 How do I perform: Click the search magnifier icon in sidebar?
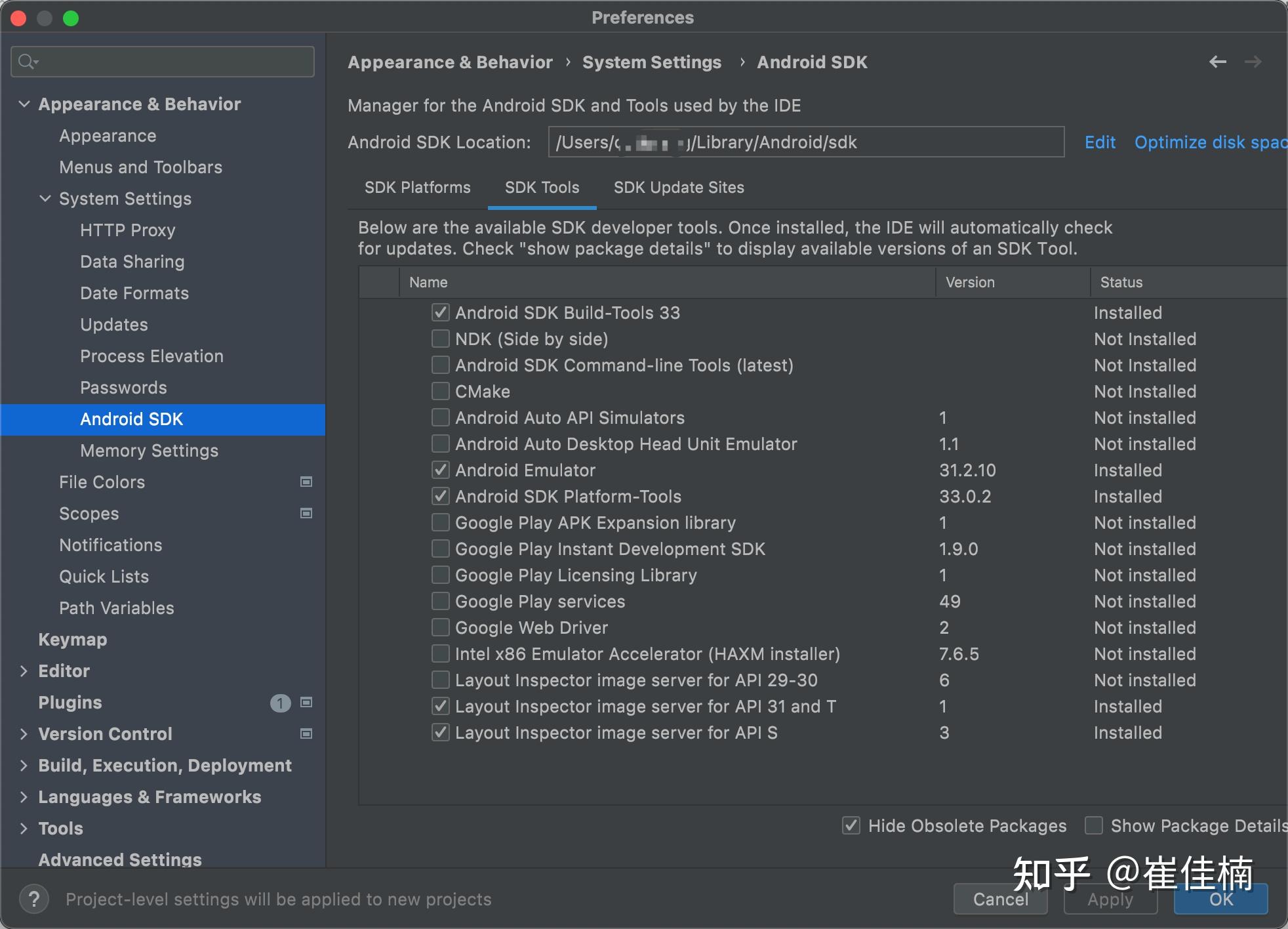click(28, 62)
